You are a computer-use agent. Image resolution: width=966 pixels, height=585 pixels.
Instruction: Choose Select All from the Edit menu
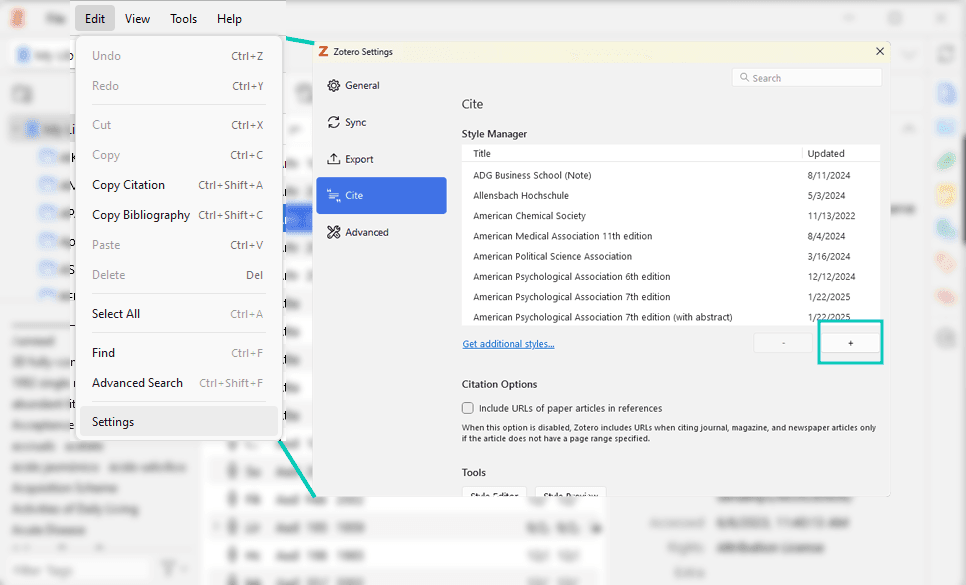click(x=179, y=314)
